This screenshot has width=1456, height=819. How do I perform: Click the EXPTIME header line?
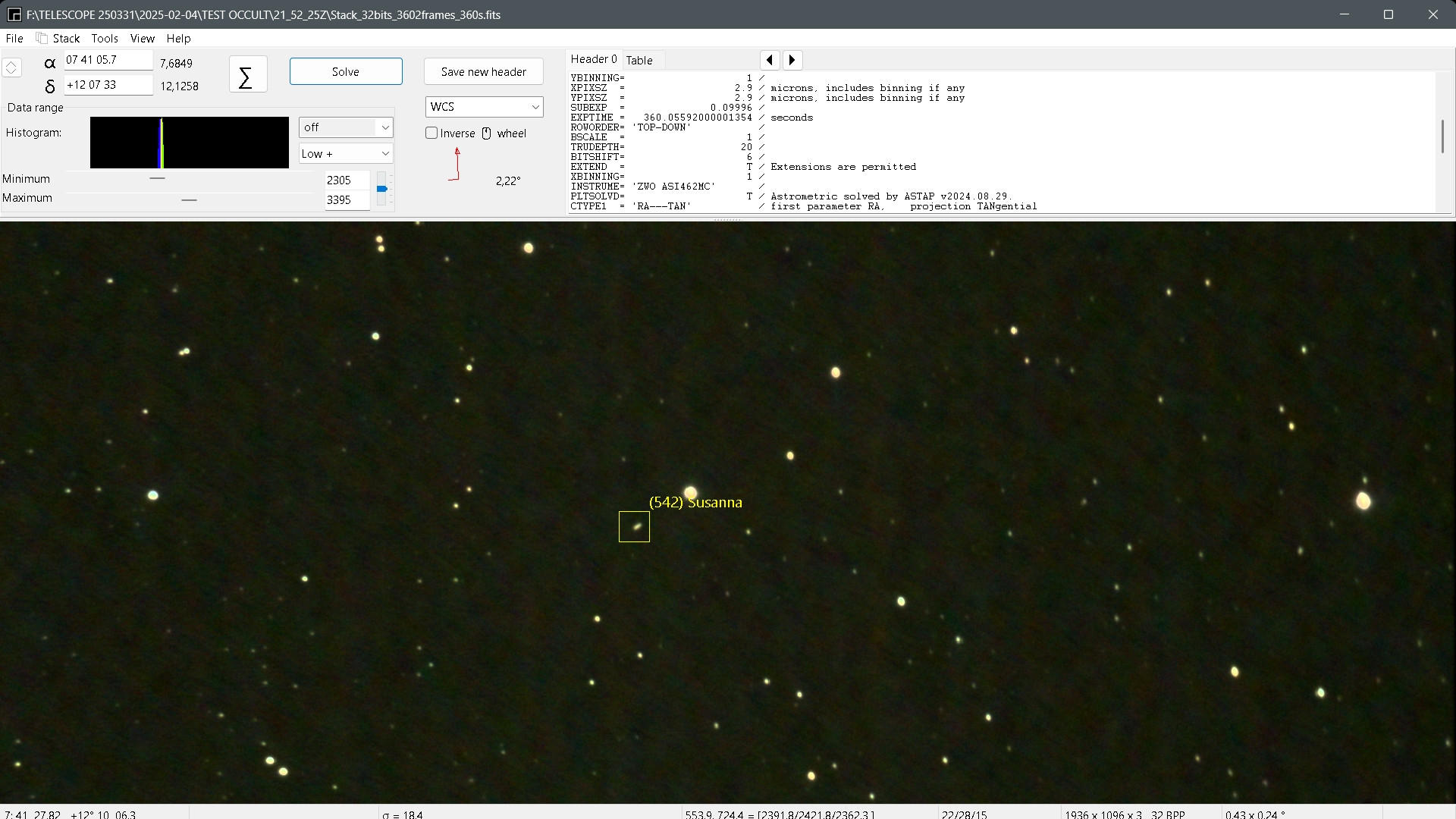coord(692,118)
